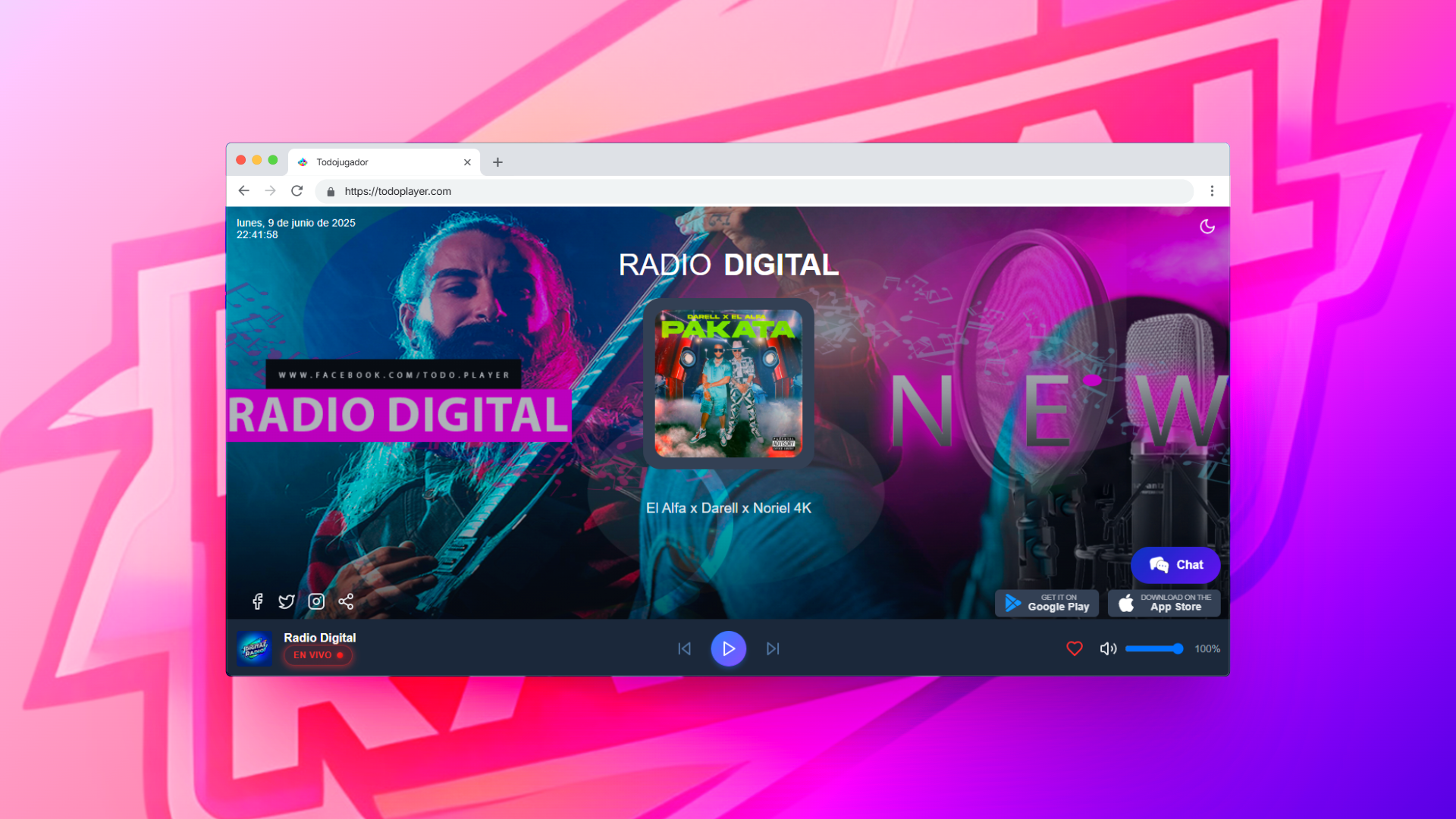Click the address bar URL field
The width and height of the screenshot is (1456, 819).
click(755, 191)
